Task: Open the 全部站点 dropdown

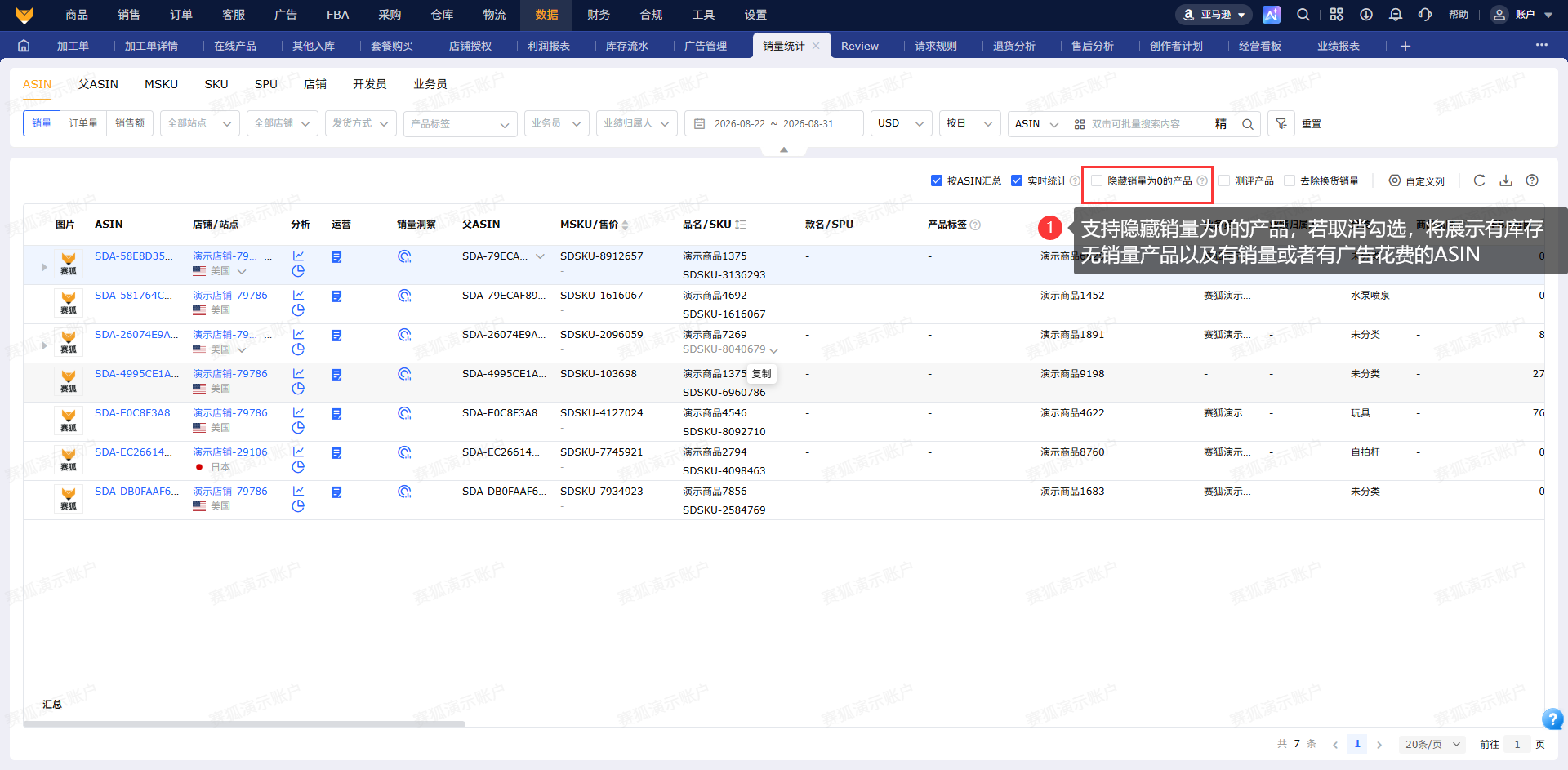Action: pos(200,123)
